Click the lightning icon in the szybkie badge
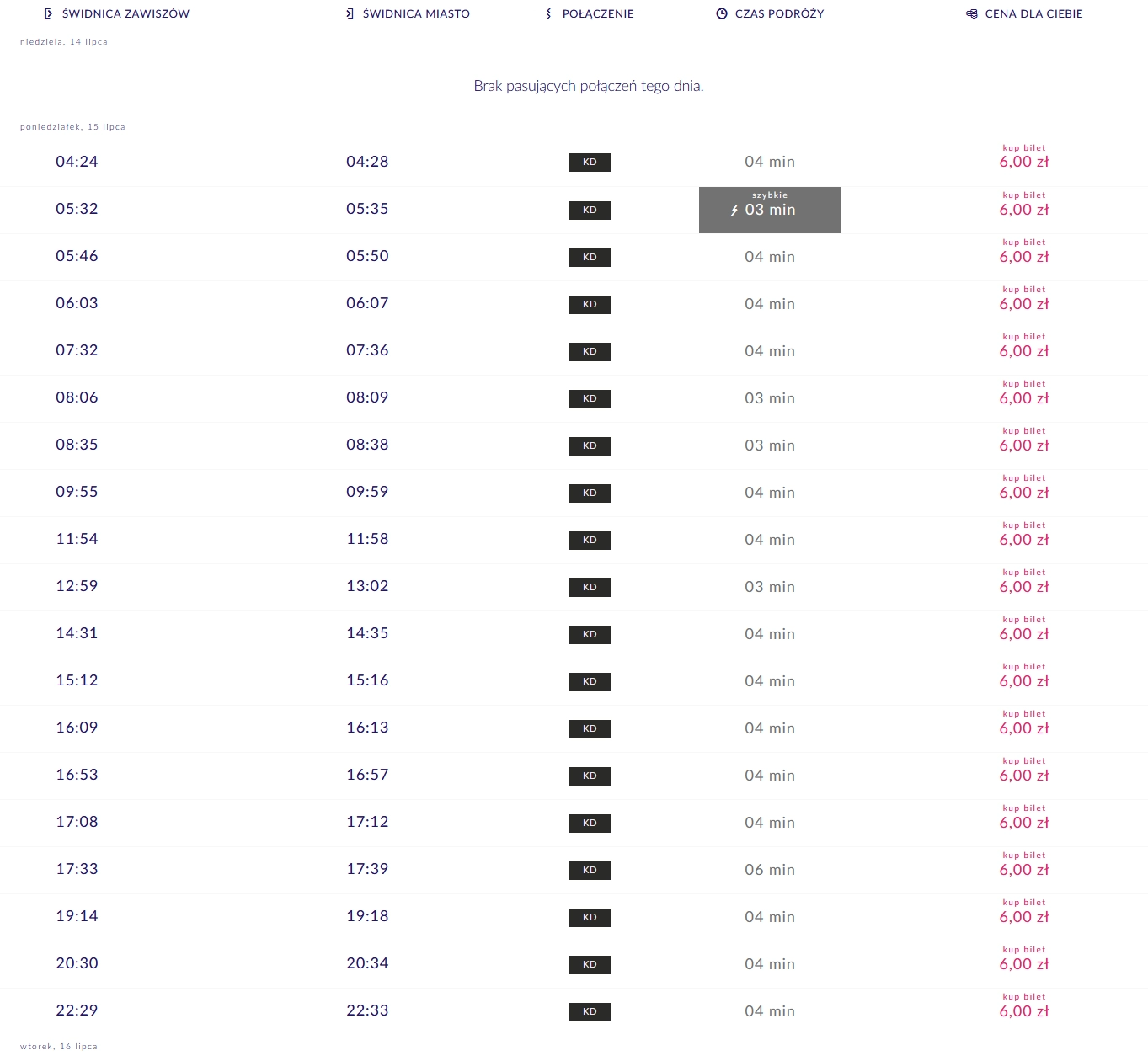The width and height of the screenshot is (1148, 1061). pyautogui.click(x=734, y=211)
